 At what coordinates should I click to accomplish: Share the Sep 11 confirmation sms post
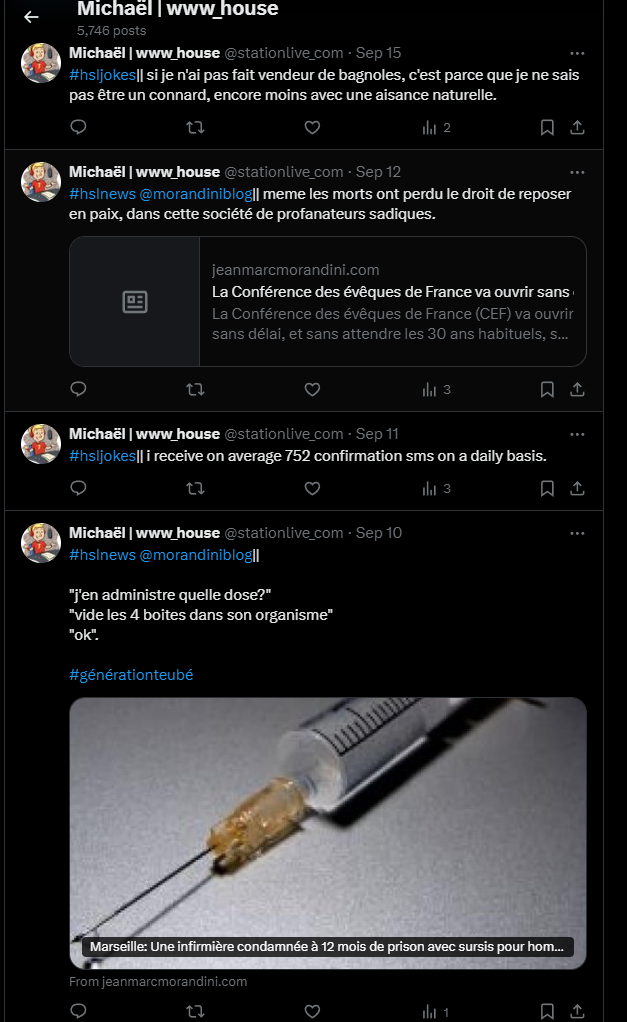tap(577, 488)
